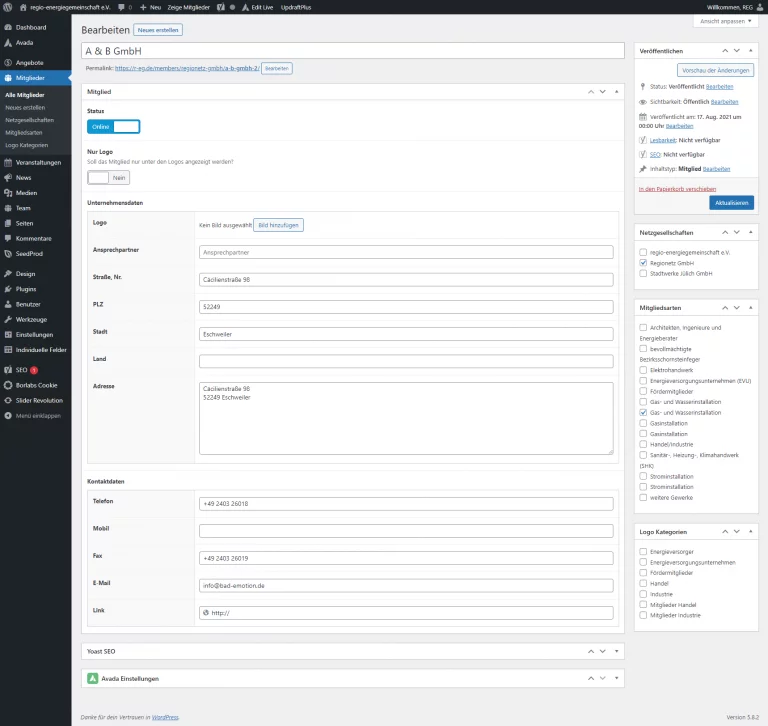Click the WordPress logo in the admin bar
The image size is (768, 726).
(8, 7)
